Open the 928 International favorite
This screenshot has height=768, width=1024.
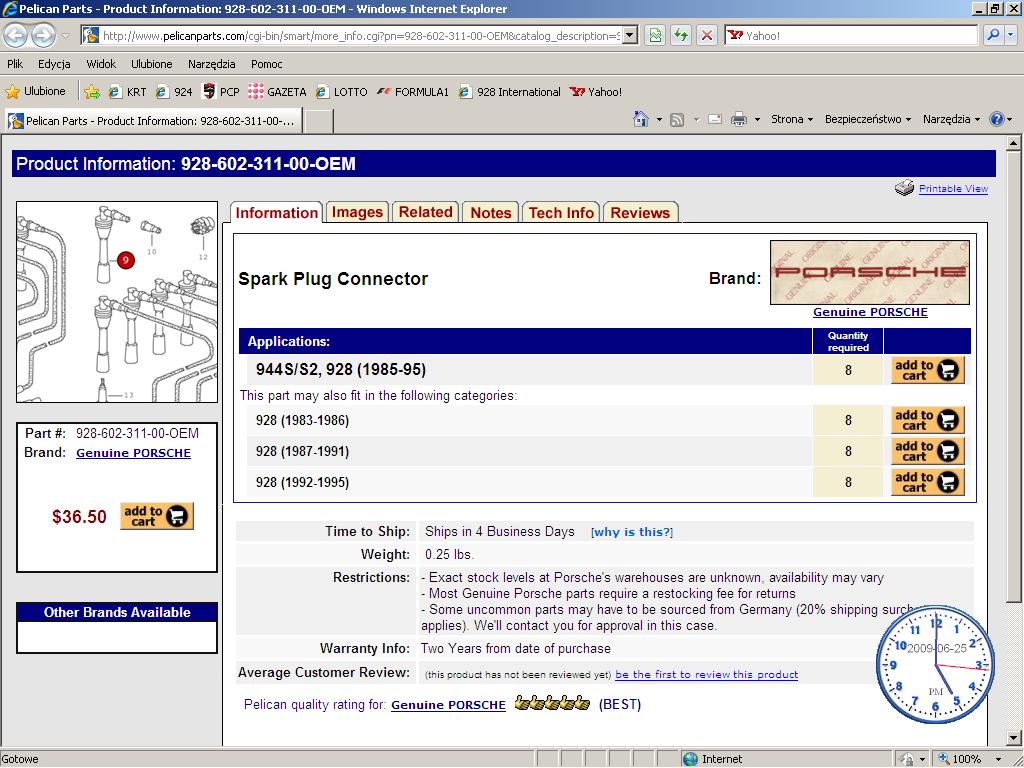click(509, 92)
